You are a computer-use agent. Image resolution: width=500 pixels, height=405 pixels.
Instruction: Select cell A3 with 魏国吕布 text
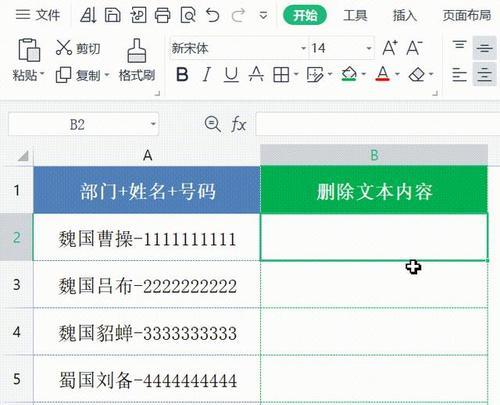coord(147,284)
